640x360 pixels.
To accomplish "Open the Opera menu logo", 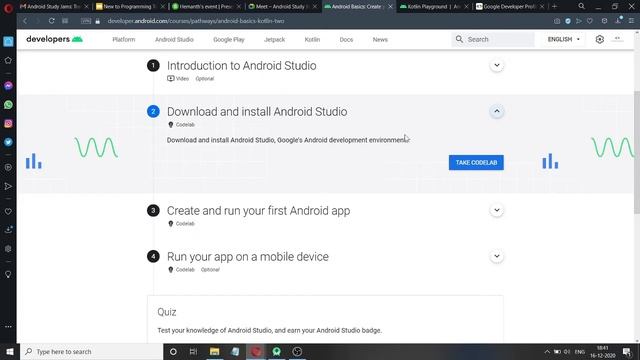I will click(8, 7).
